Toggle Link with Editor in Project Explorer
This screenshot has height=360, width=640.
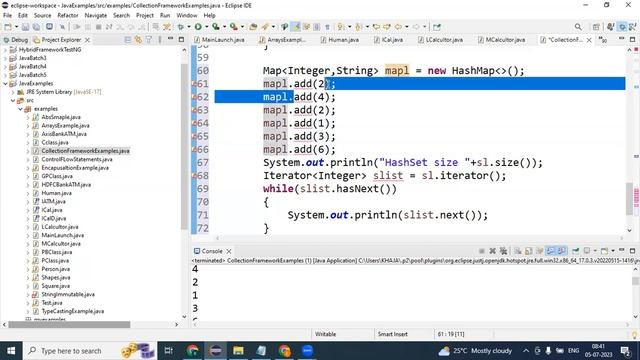[x=138, y=40]
